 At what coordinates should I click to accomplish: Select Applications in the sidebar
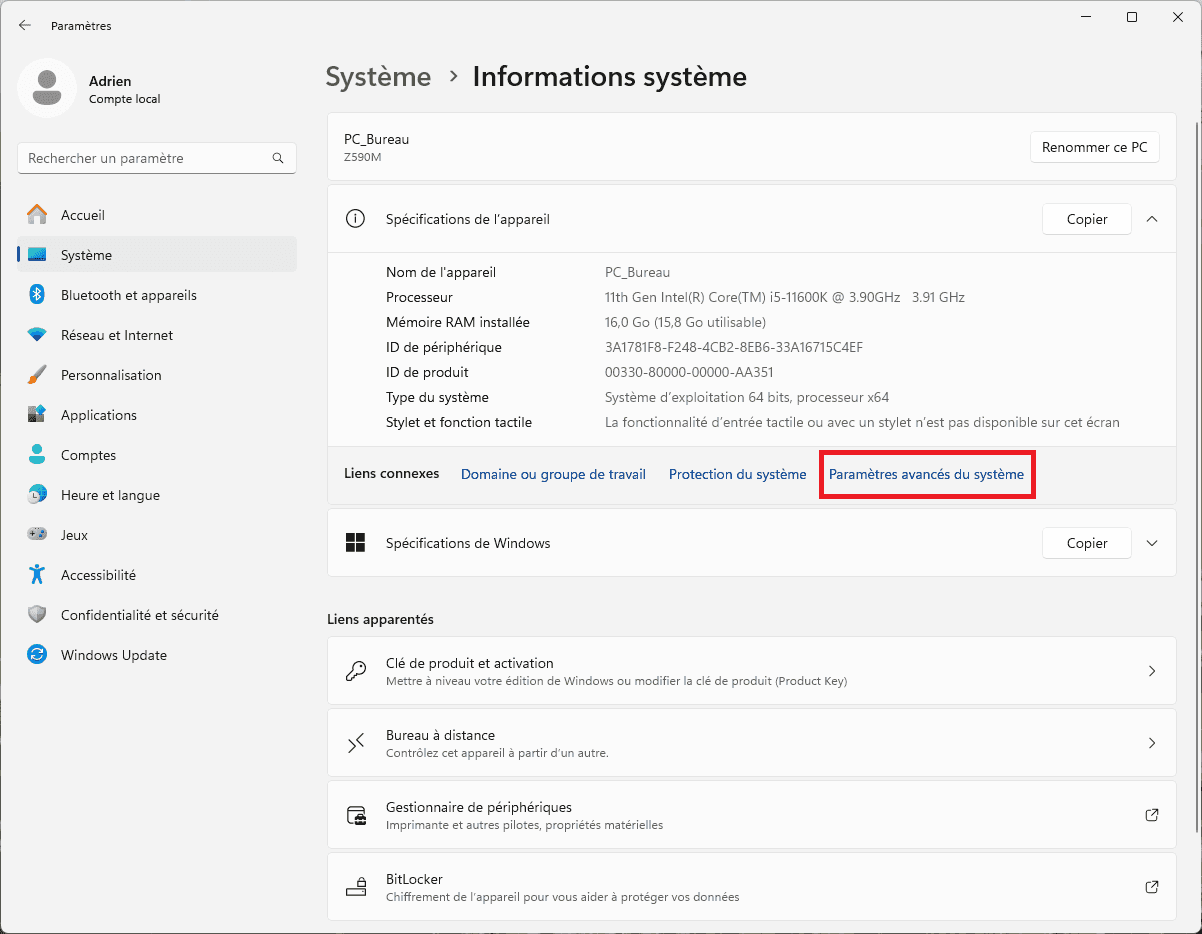coord(157,415)
